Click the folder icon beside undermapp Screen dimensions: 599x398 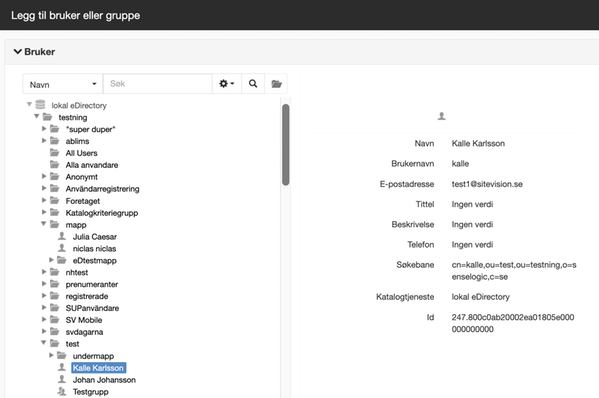(62, 356)
